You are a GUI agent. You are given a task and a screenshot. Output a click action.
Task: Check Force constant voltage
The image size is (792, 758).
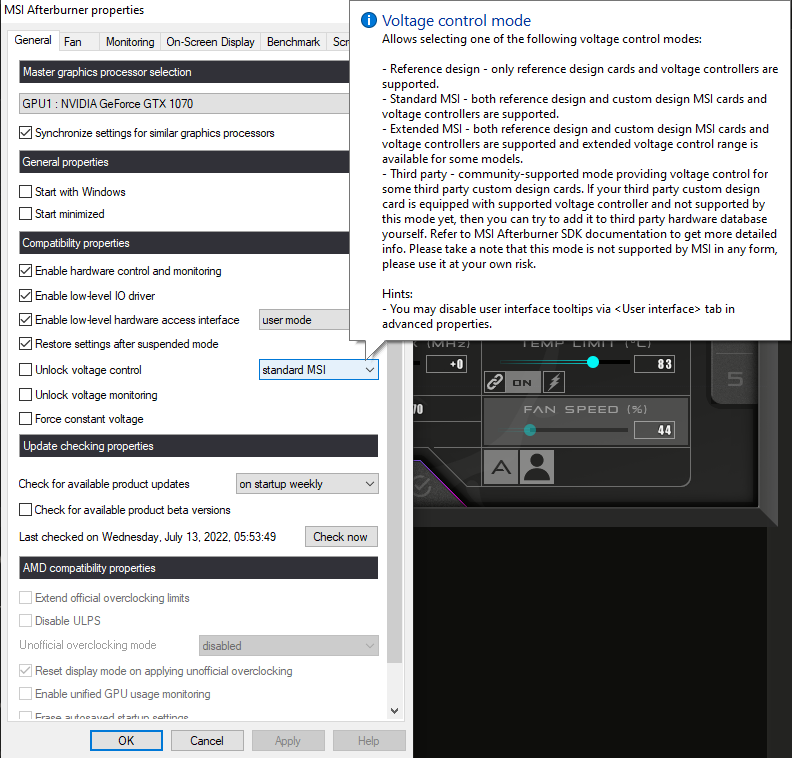(x=25, y=419)
